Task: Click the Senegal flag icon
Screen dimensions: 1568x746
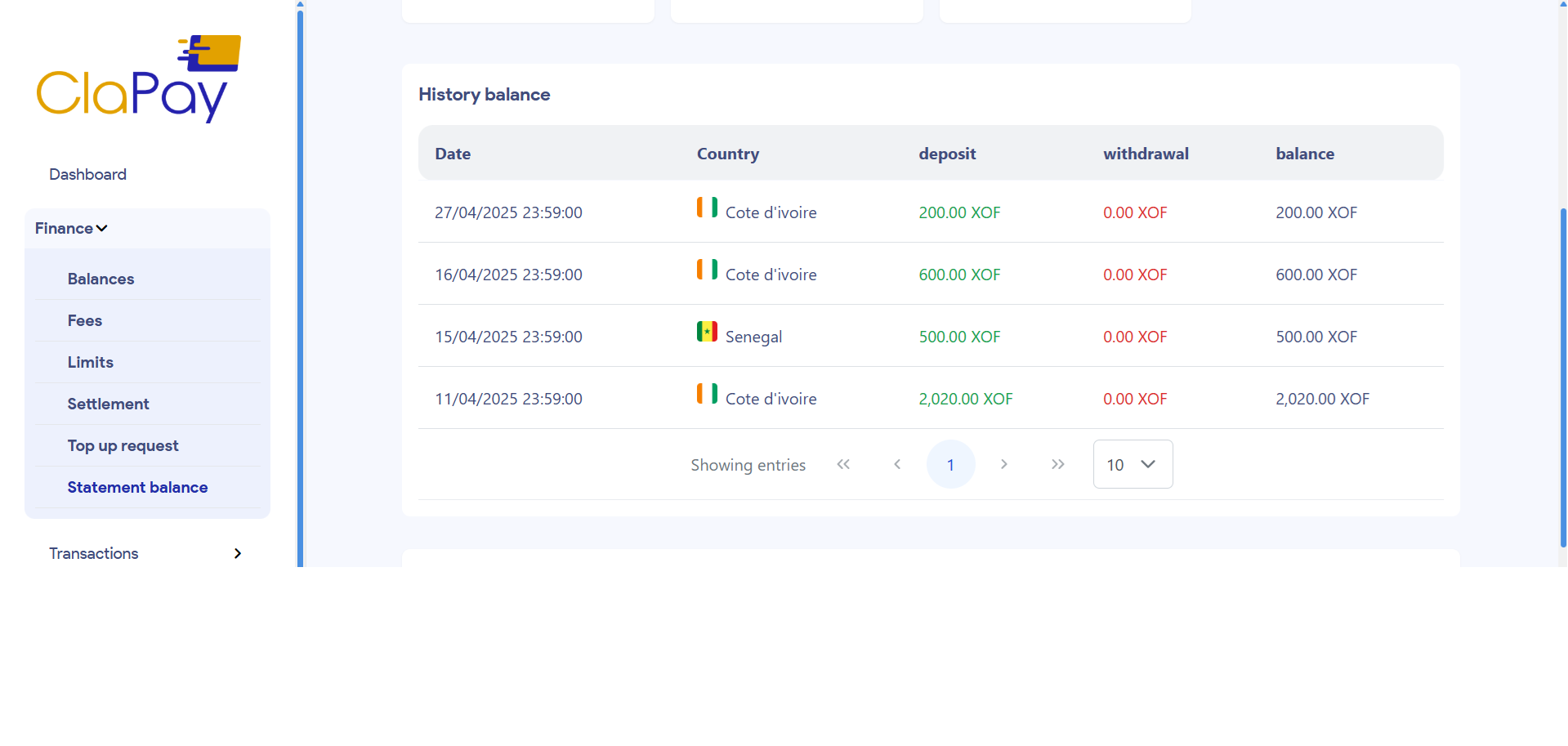Action: click(x=707, y=332)
